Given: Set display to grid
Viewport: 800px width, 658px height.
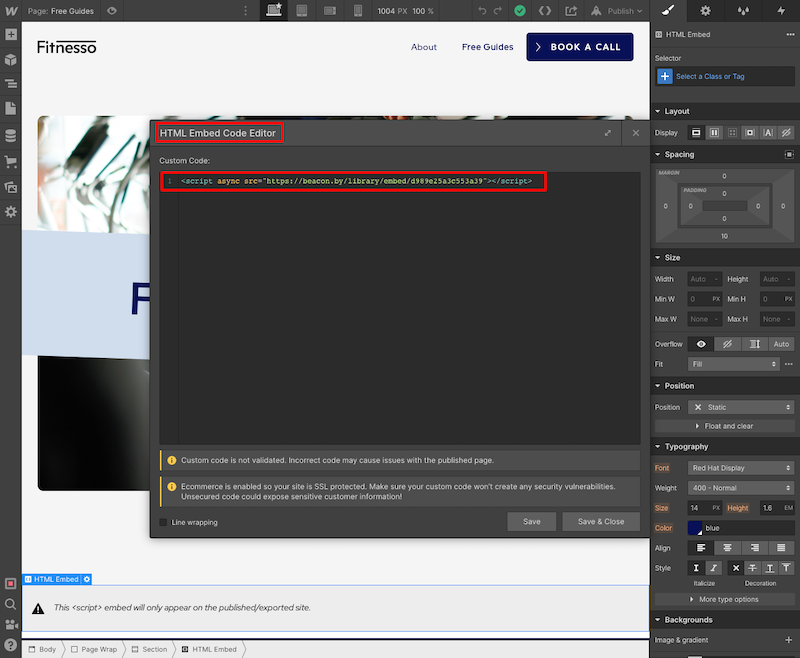Looking at the screenshot, I should tap(732, 133).
